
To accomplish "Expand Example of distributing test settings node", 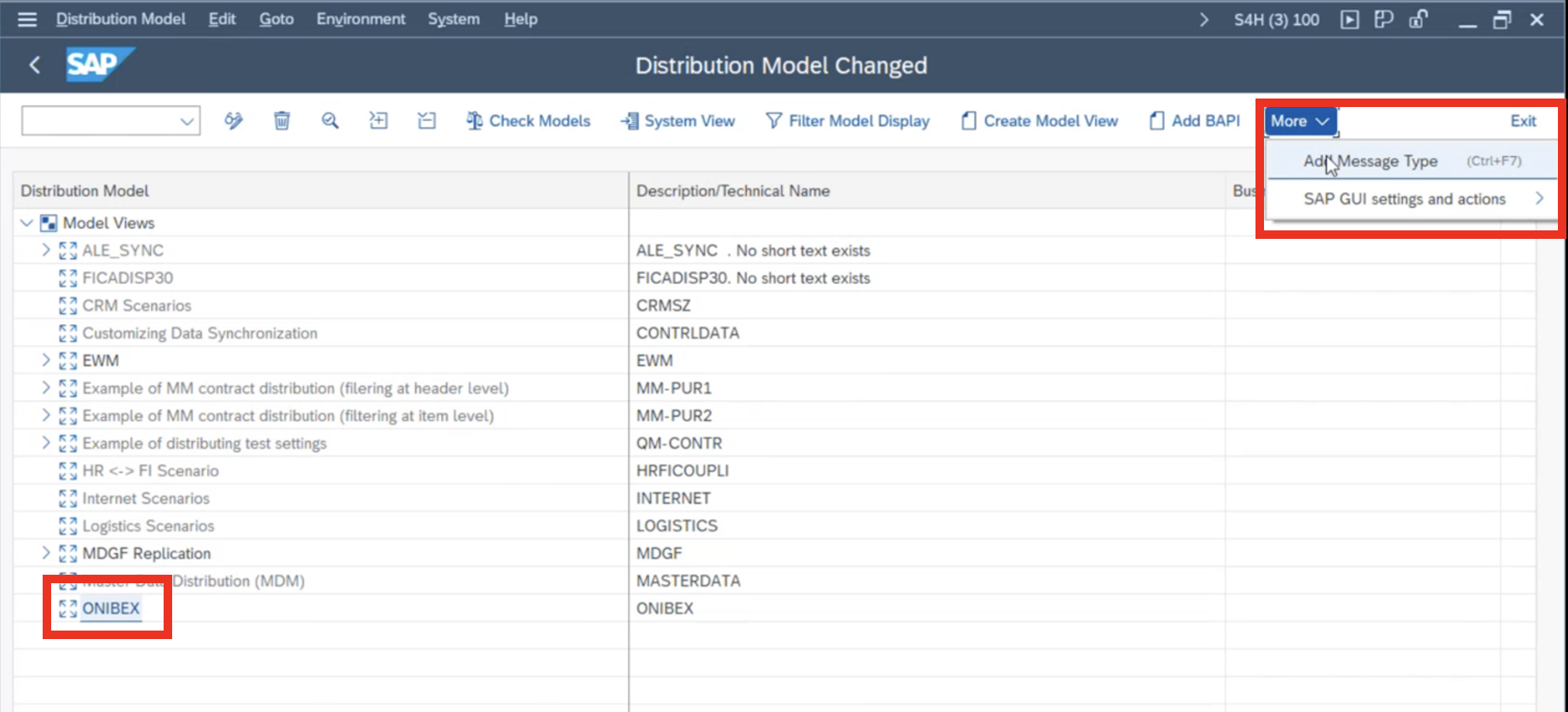I will pos(46,443).
